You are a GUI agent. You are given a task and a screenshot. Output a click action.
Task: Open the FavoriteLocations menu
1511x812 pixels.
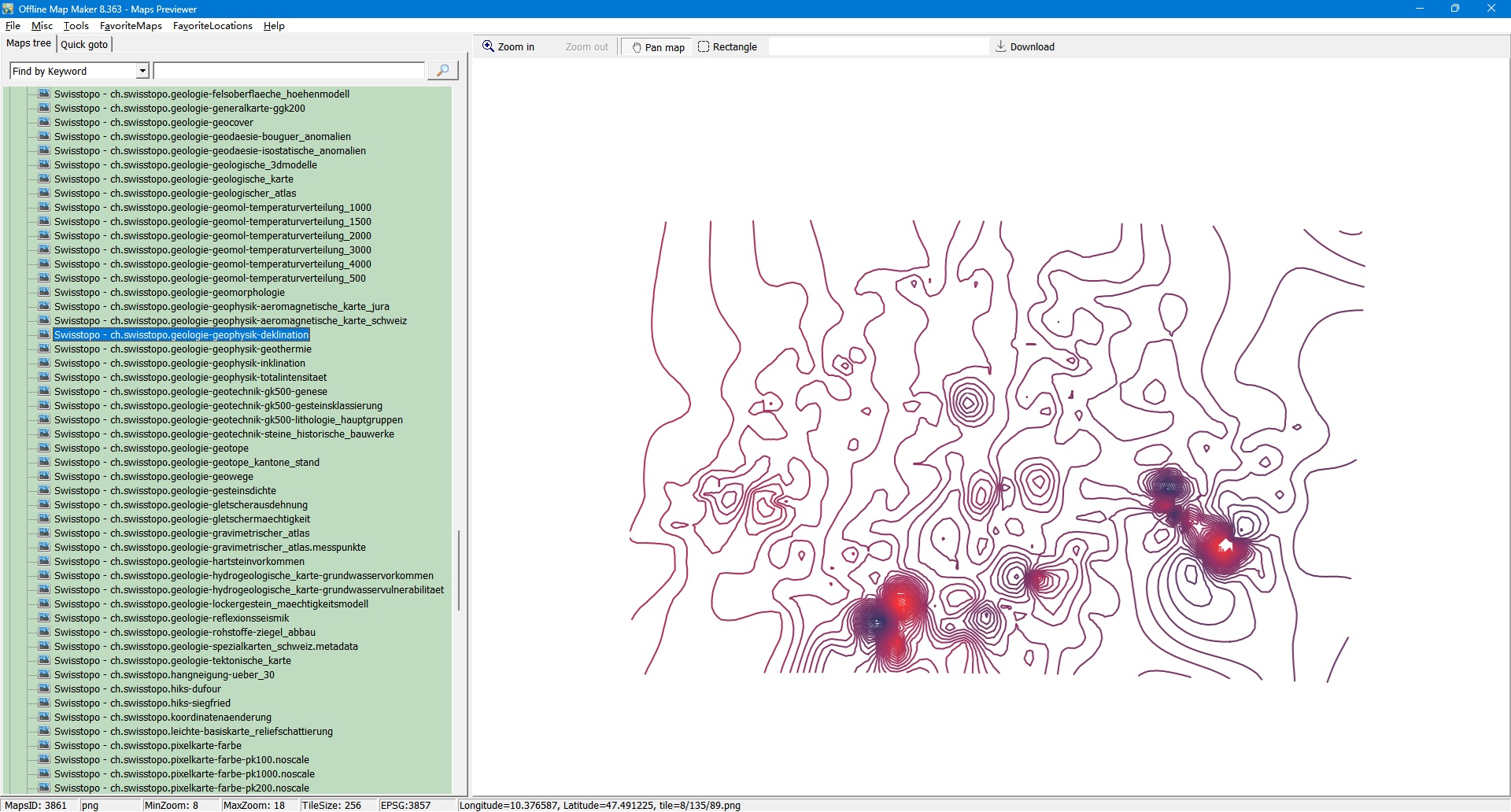tap(212, 26)
